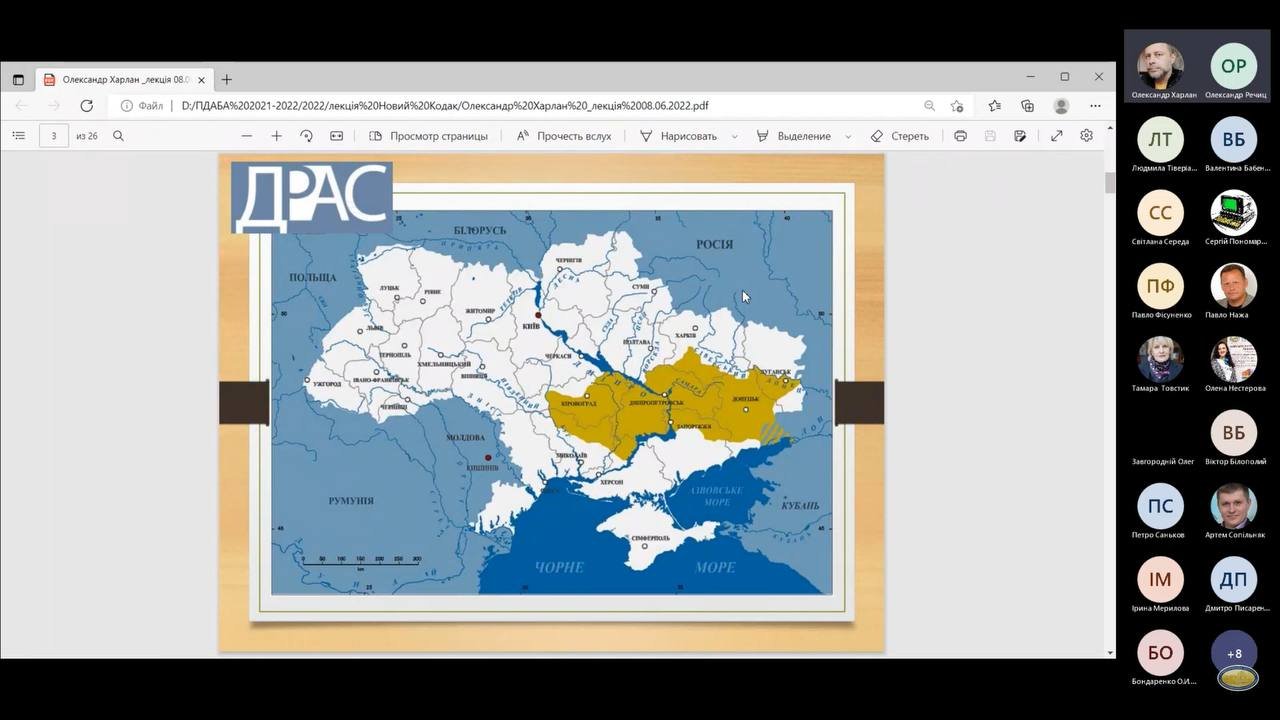Zoom in with the plus icon
Image resolution: width=1280 pixels, height=720 pixels.
(277, 136)
